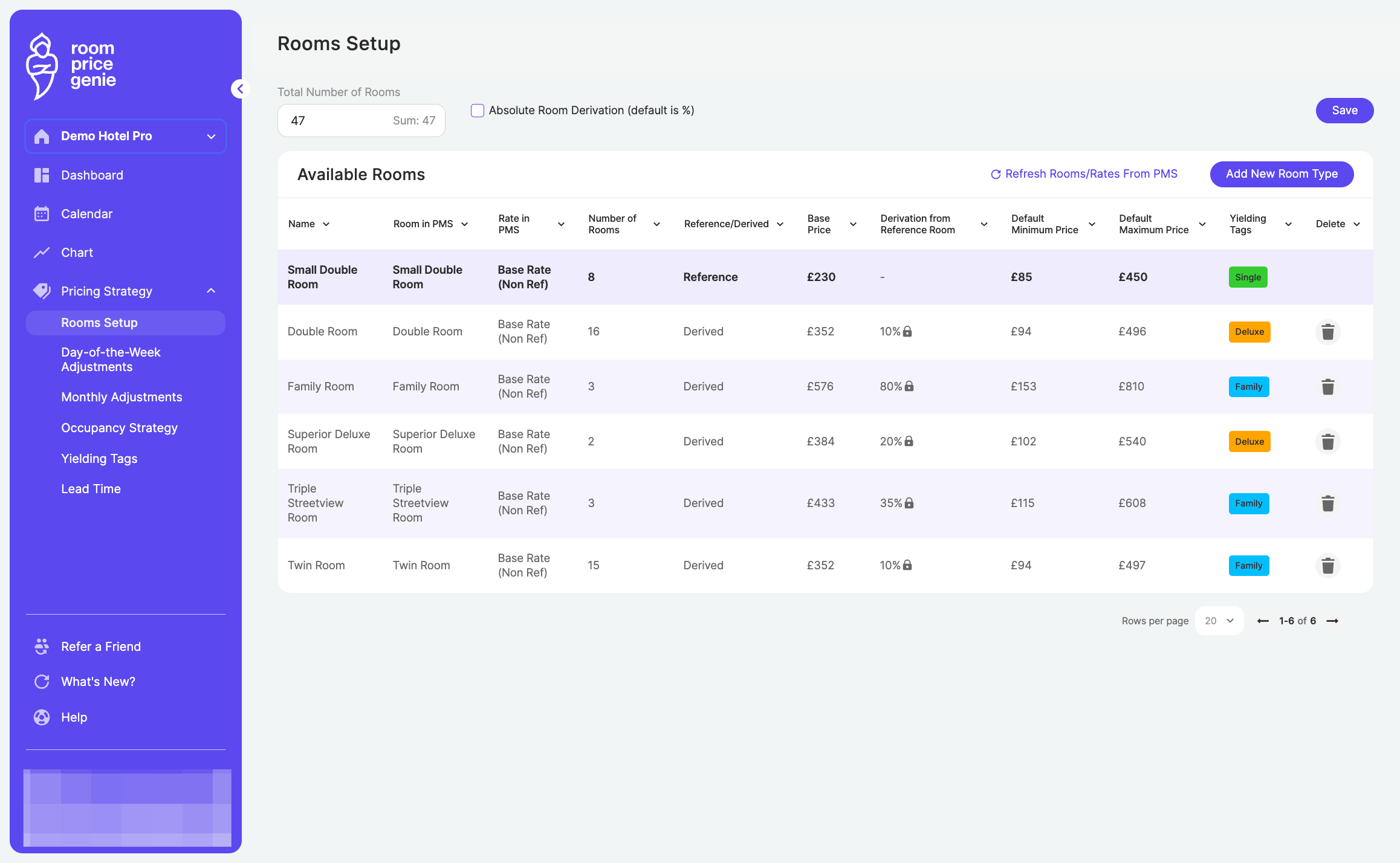The width and height of the screenshot is (1400, 863).
Task: Click the green Single yielding tag
Action: pyautogui.click(x=1248, y=277)
